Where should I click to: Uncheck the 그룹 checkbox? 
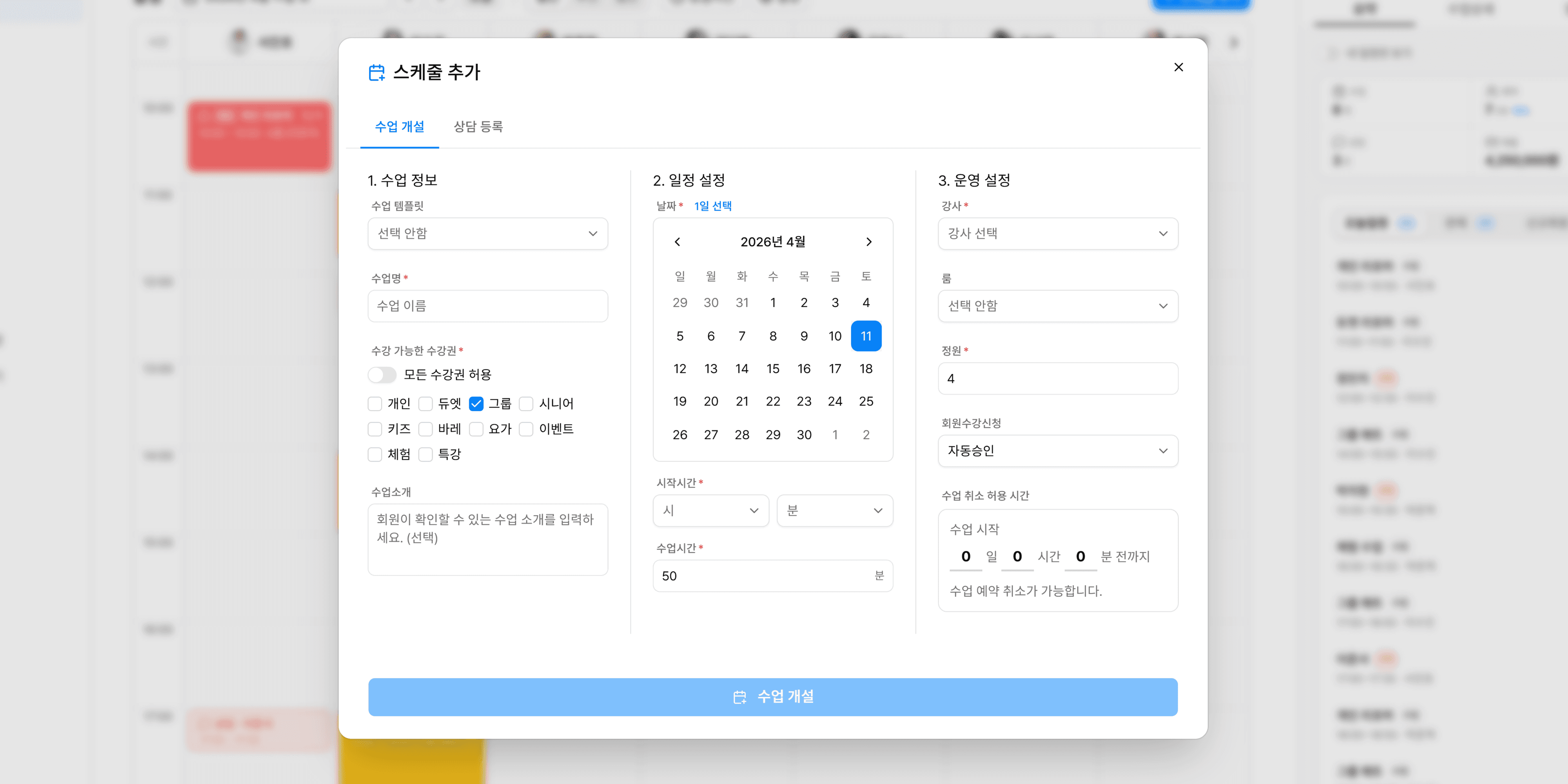pyautogui.click(x=476, y=403)
